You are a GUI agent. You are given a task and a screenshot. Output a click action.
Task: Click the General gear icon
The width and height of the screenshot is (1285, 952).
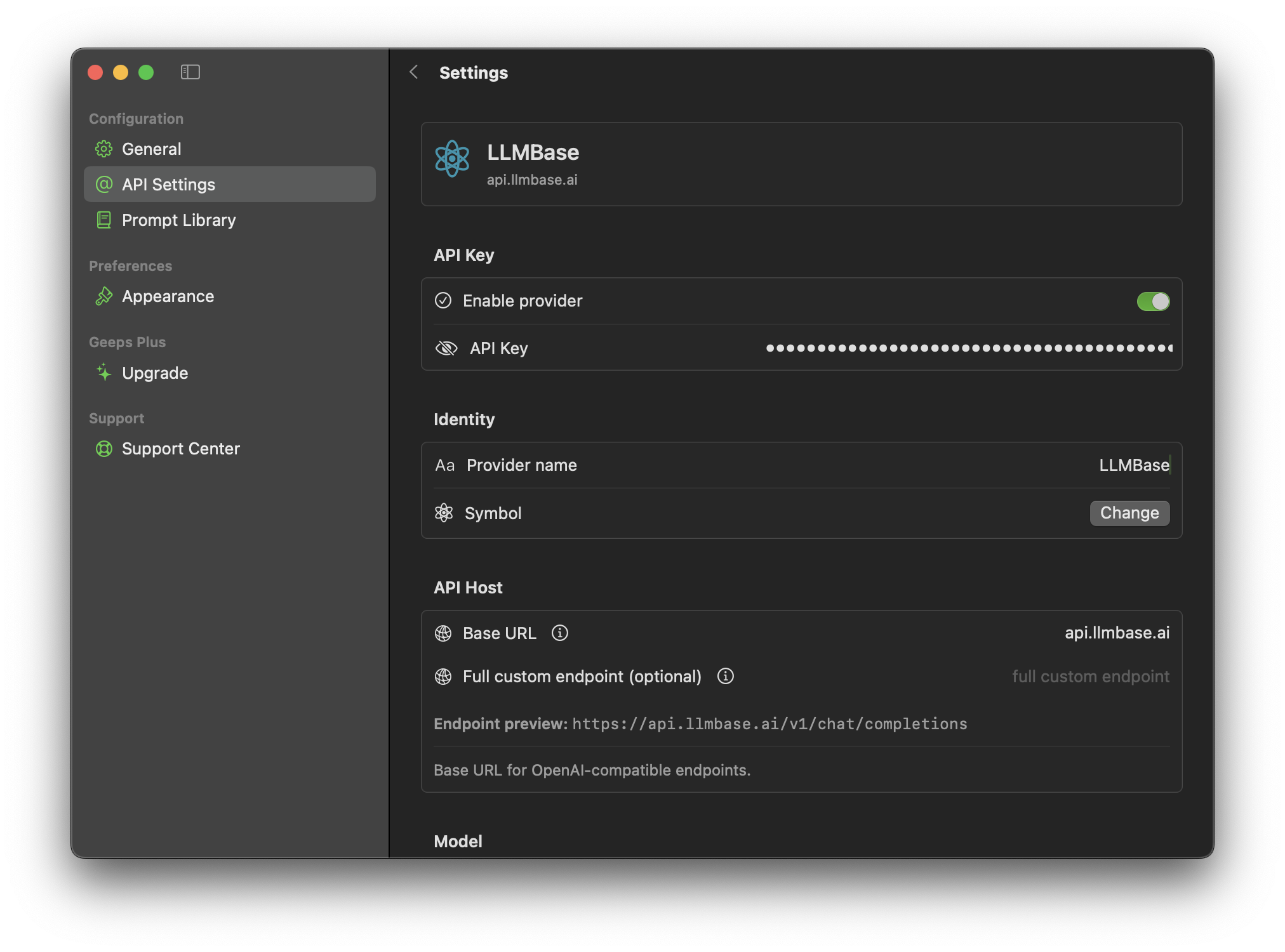(104, 149)
